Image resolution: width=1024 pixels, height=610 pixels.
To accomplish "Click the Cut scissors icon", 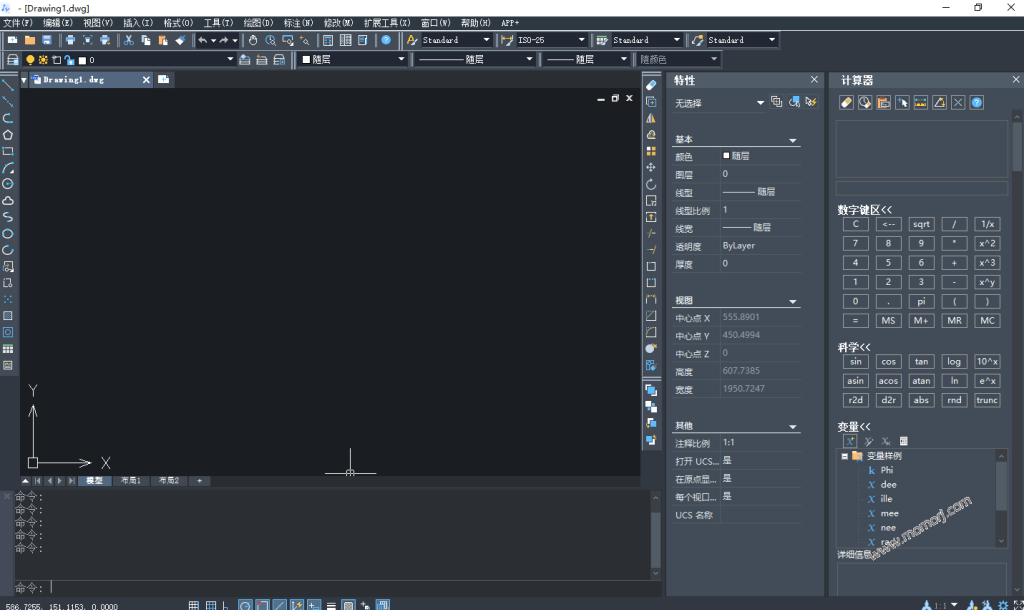I will point(129,40).
